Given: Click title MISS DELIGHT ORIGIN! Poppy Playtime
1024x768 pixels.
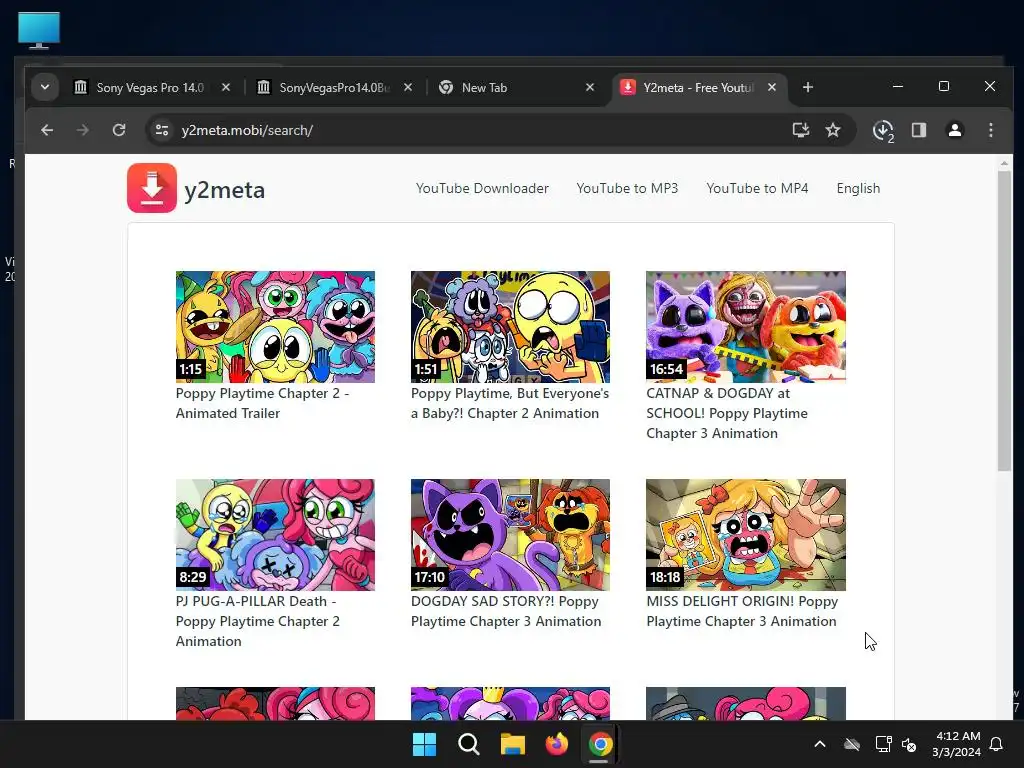Looking at the screenshot, I should 742,611.
